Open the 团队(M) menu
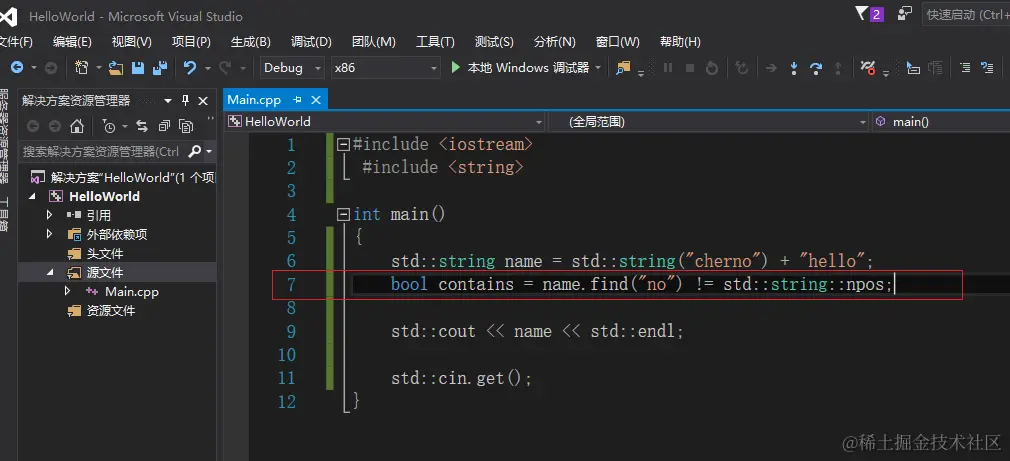The width and height of the screenshot is (1010, 461). tap(374, 42)
